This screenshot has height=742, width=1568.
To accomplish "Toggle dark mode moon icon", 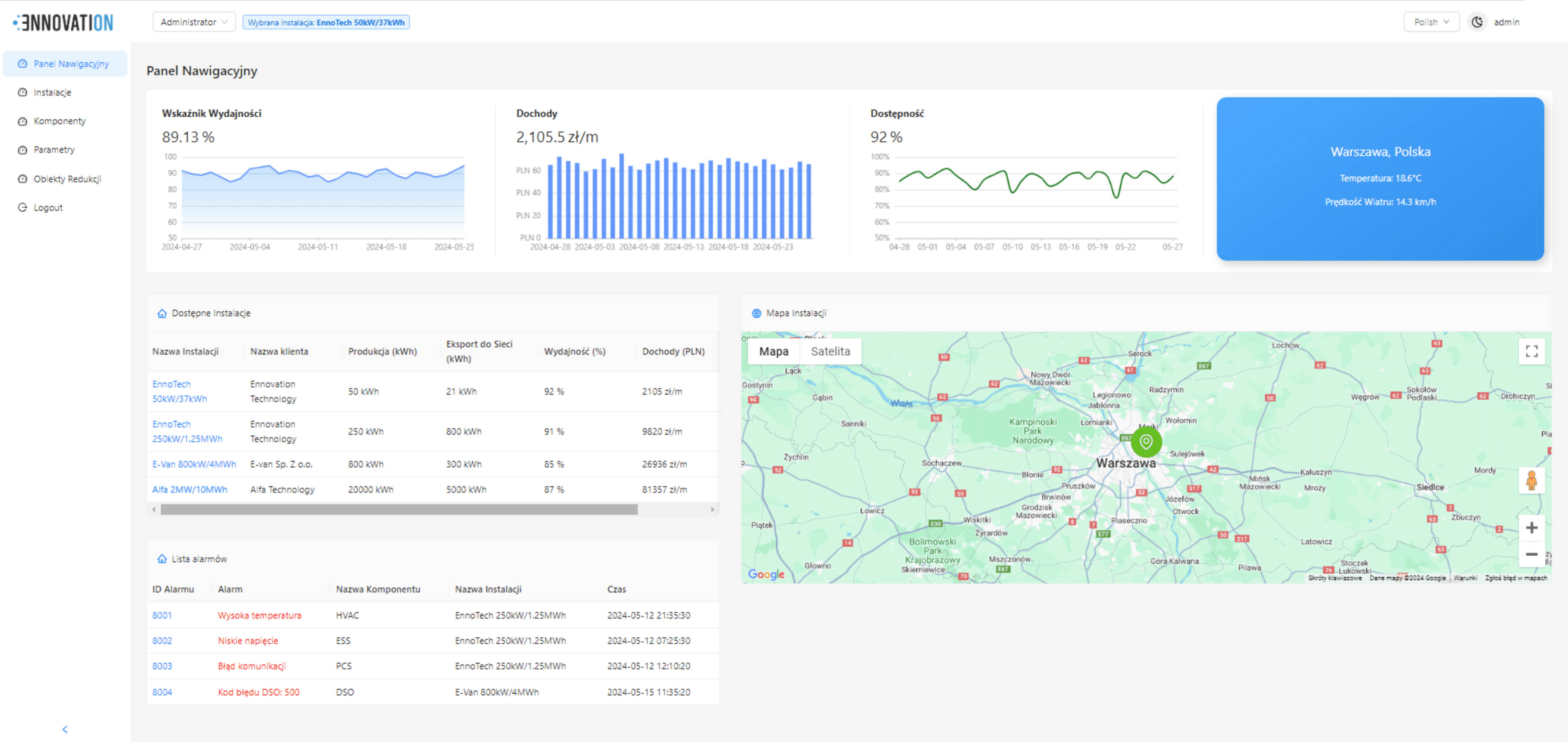I will click(1477, 22).
